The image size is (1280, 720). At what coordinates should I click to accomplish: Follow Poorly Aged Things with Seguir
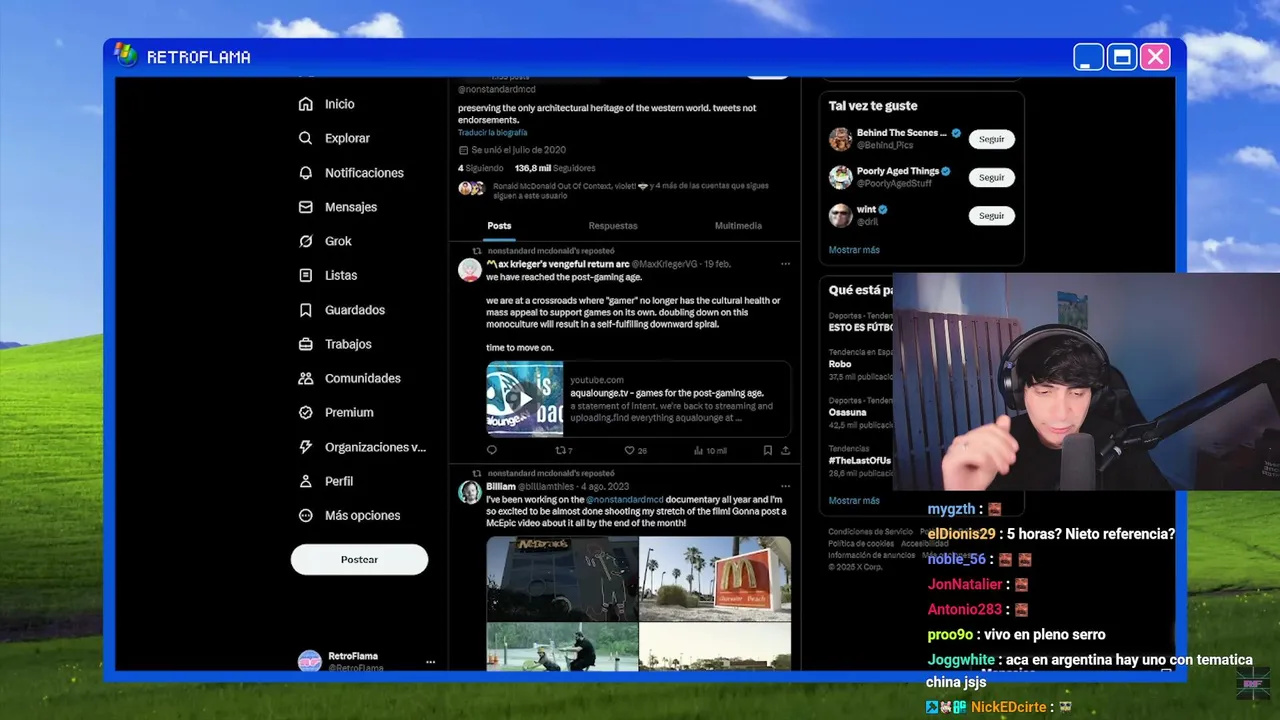(991, 177)
